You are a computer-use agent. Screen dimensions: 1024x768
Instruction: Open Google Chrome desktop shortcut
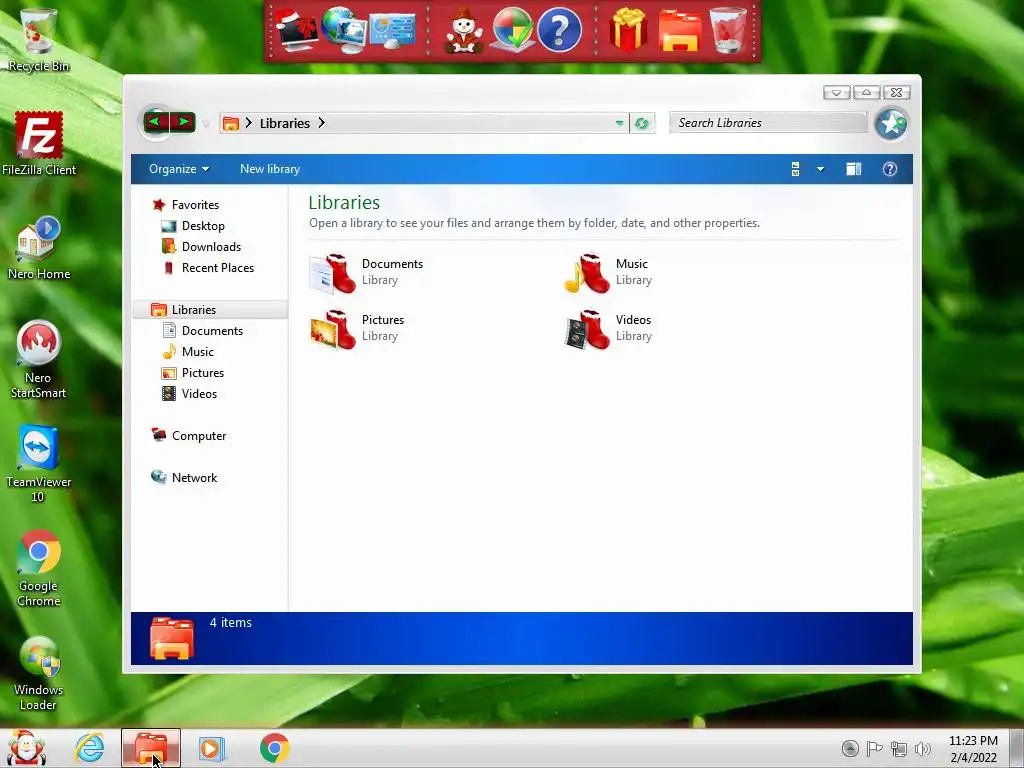tap(39, 568)
